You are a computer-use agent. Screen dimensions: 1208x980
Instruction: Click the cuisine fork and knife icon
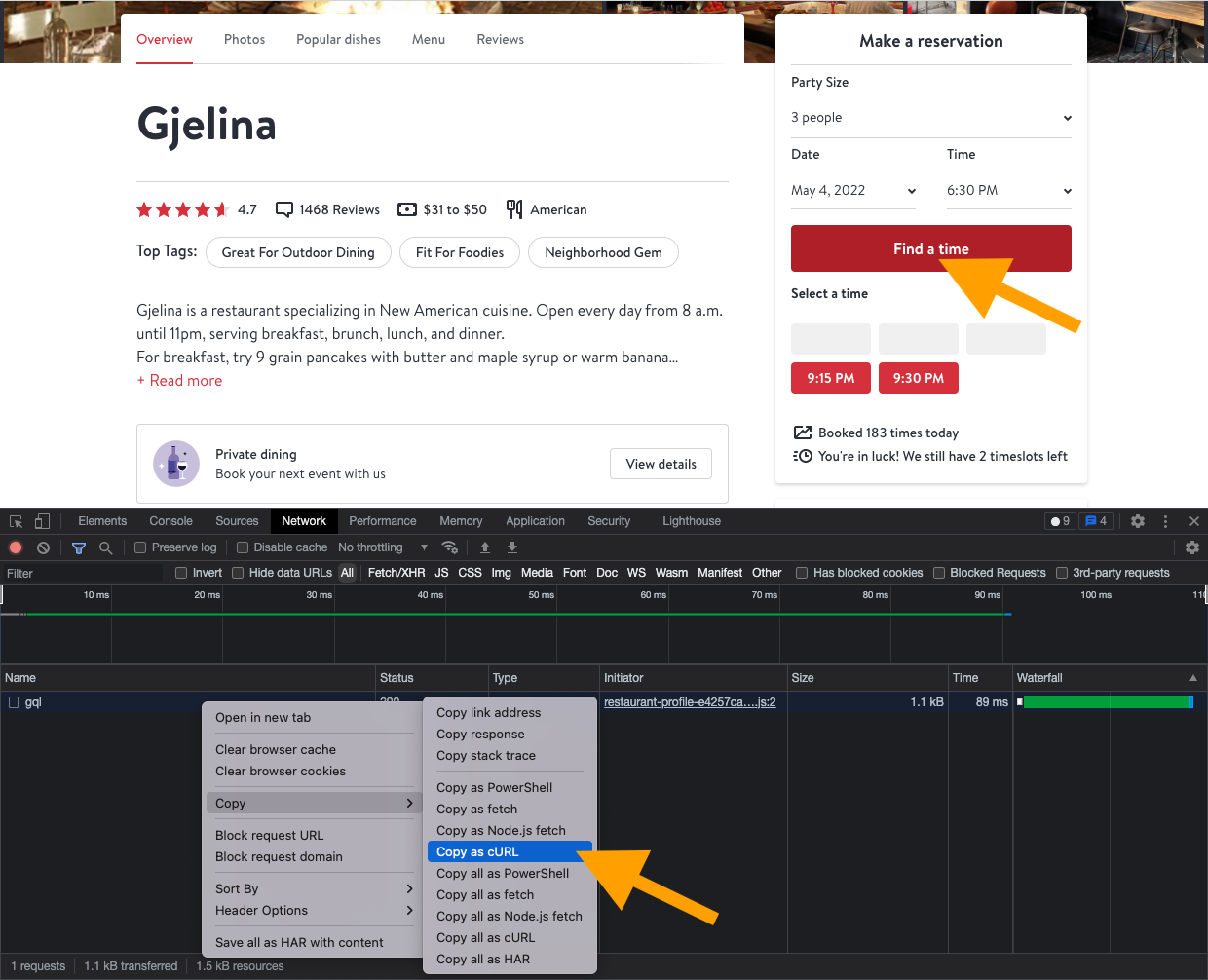pos(514,209)
